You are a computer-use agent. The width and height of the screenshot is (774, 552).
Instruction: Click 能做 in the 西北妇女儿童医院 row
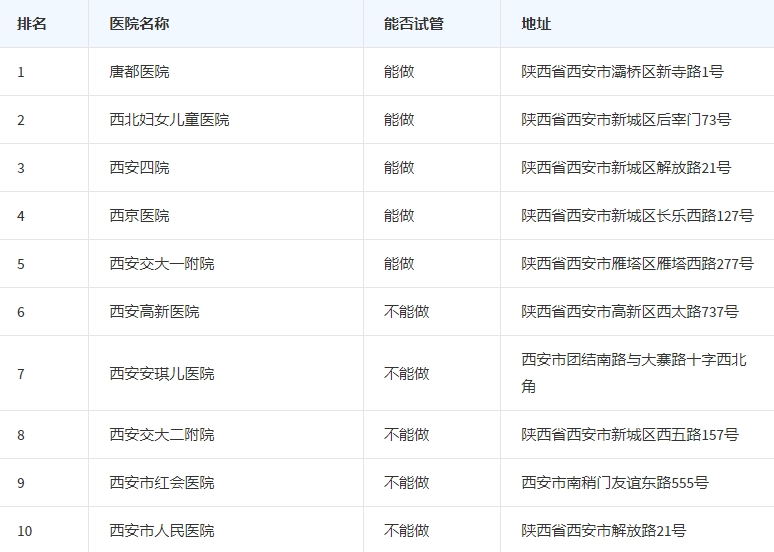399,119
